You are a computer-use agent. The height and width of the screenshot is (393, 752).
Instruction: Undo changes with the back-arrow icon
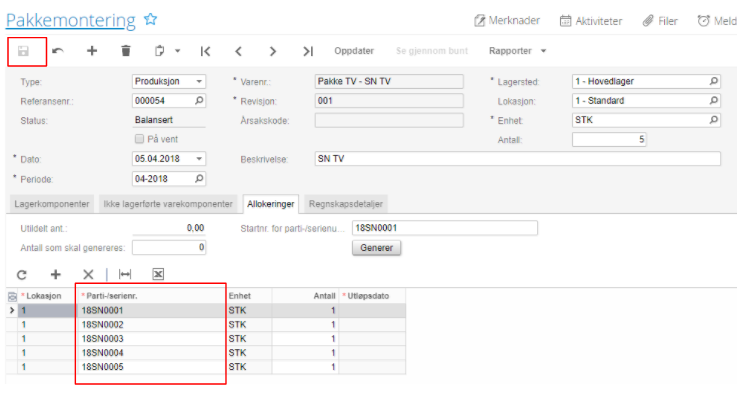click(58, 50)
